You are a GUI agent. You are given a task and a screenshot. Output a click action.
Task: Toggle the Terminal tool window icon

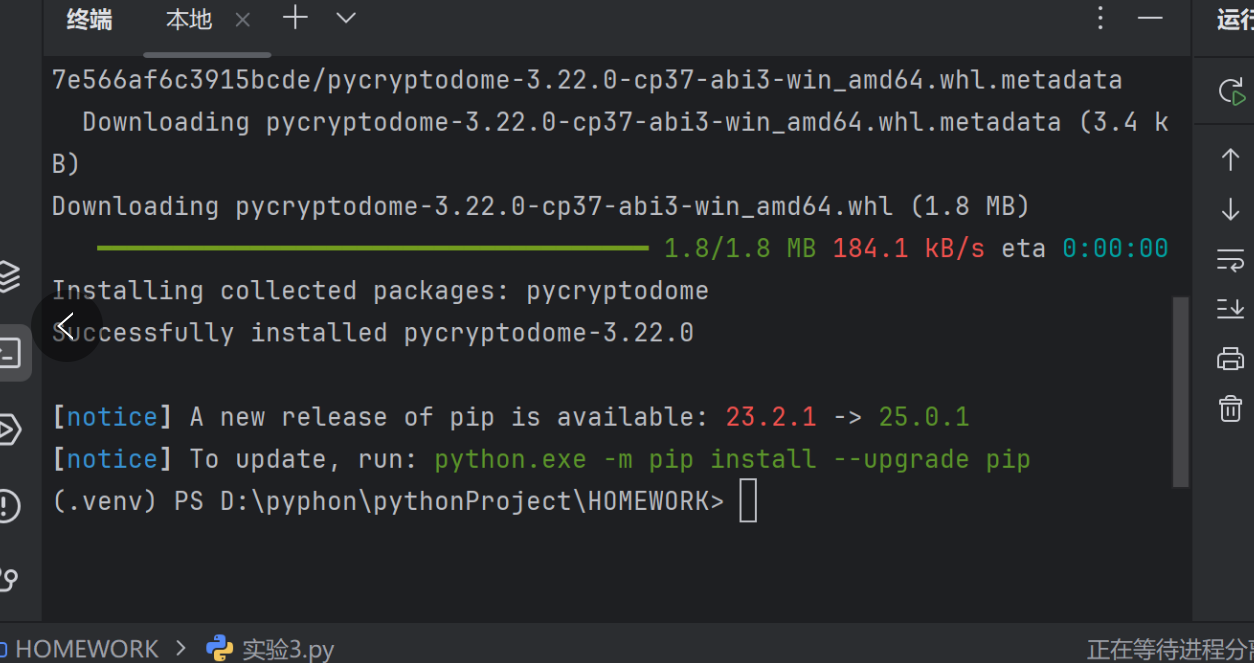click(10, 352)
